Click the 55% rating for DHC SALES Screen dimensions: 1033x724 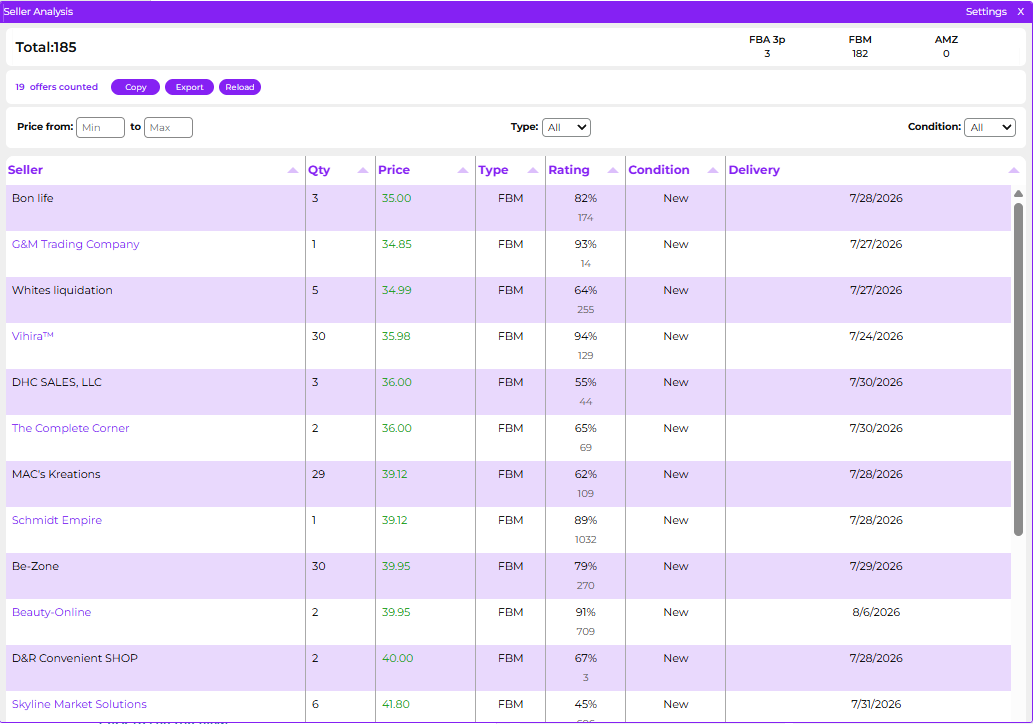click(585, 382)
